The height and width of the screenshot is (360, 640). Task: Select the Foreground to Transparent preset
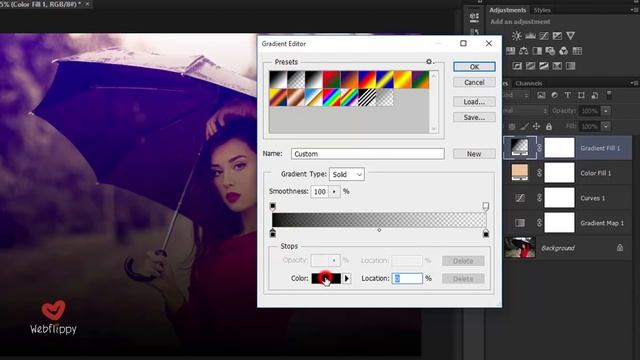[x=296, y=80]
